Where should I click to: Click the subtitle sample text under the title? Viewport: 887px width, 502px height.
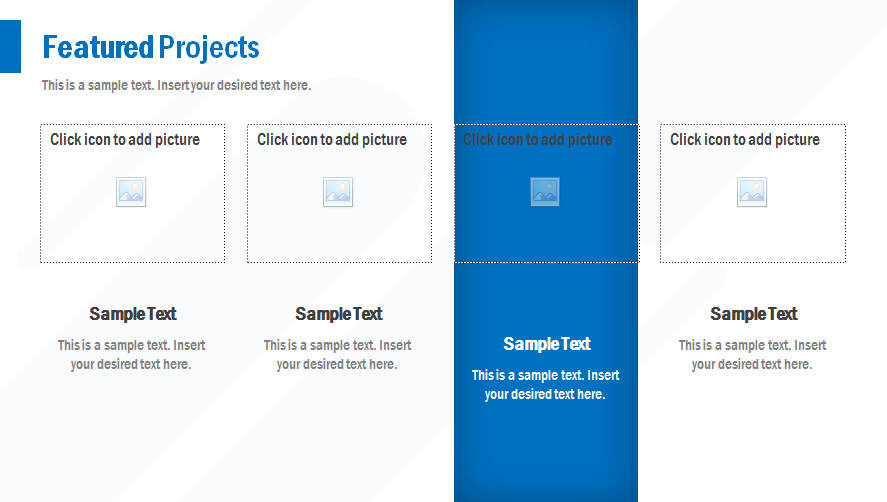coord(176,85)
